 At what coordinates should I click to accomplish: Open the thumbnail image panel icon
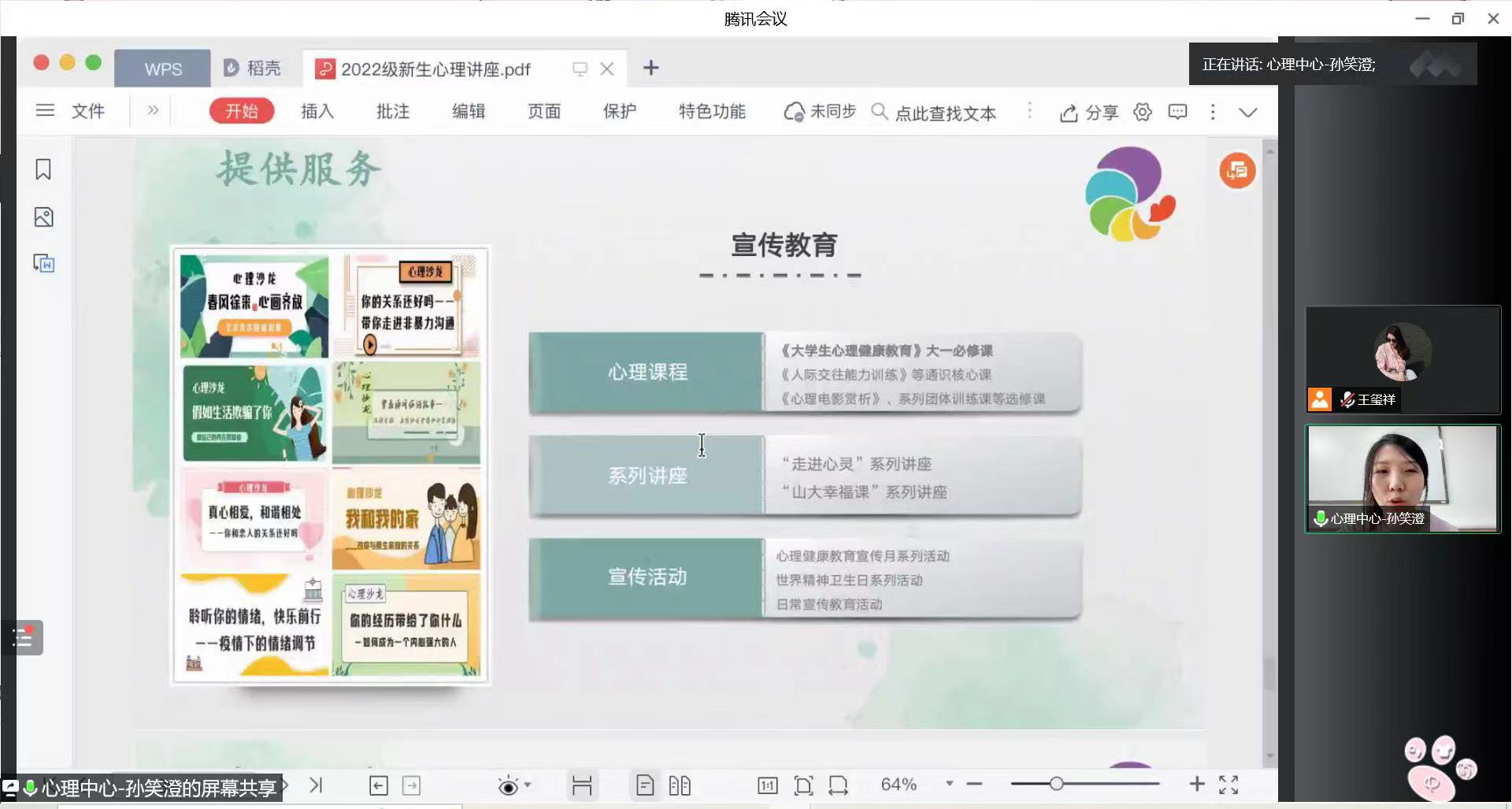(x=43, y=217)
